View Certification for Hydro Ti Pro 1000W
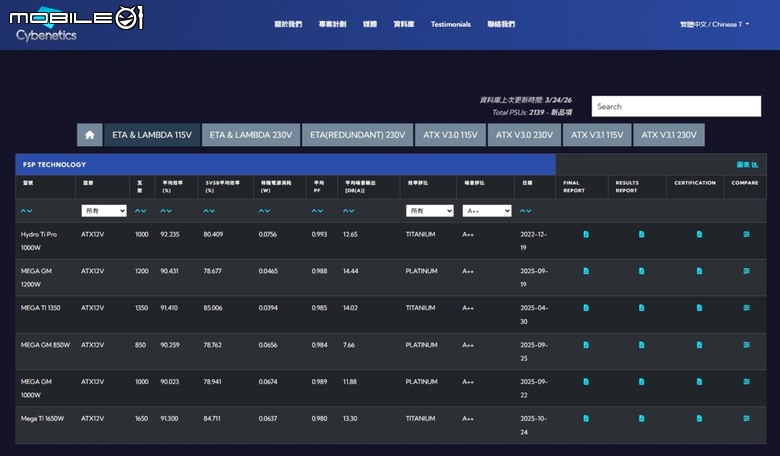This screenshot has width=780, height=456. click(699, 234)
